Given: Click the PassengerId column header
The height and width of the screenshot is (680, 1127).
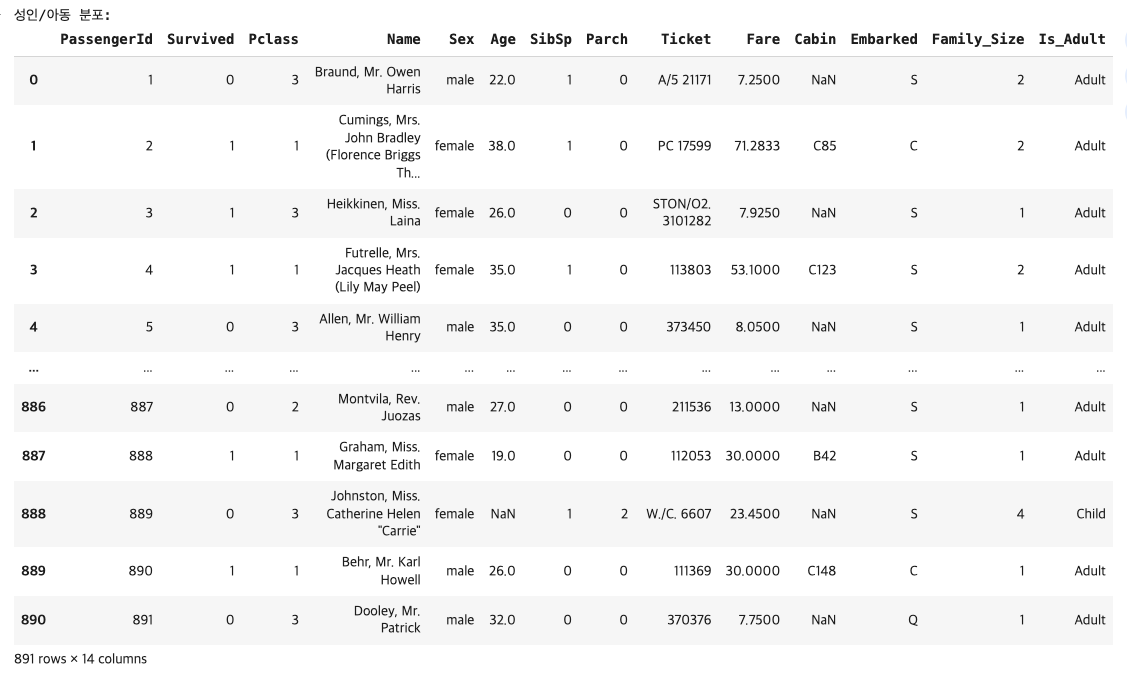Looking at the screenshot, I should (x=108, y=39).
